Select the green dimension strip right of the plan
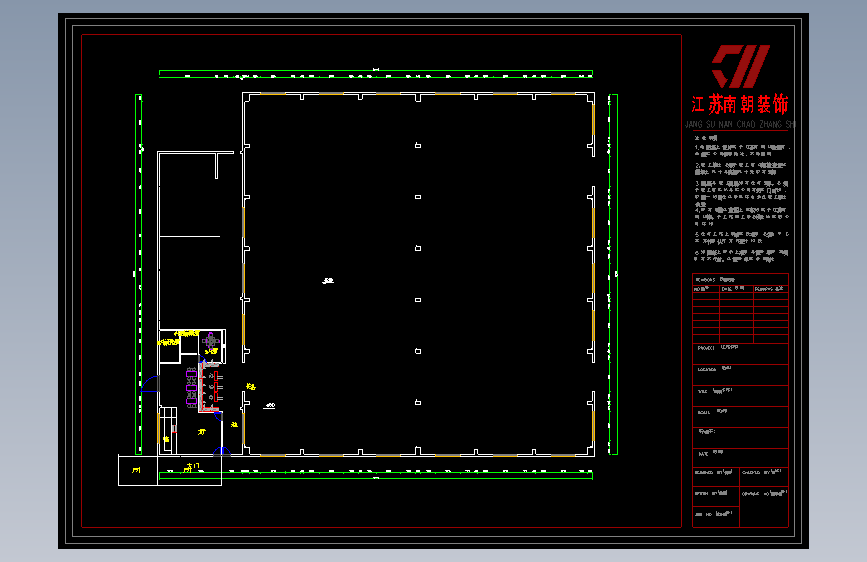867x562 pixels. 613,274
